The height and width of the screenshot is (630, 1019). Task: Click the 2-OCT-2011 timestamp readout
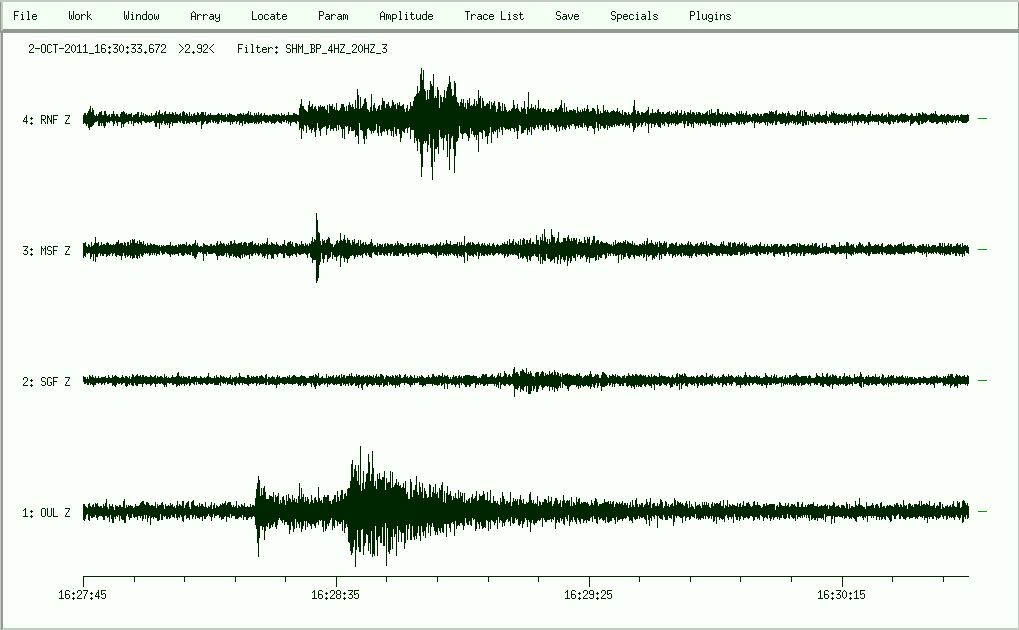coord(97,48)
